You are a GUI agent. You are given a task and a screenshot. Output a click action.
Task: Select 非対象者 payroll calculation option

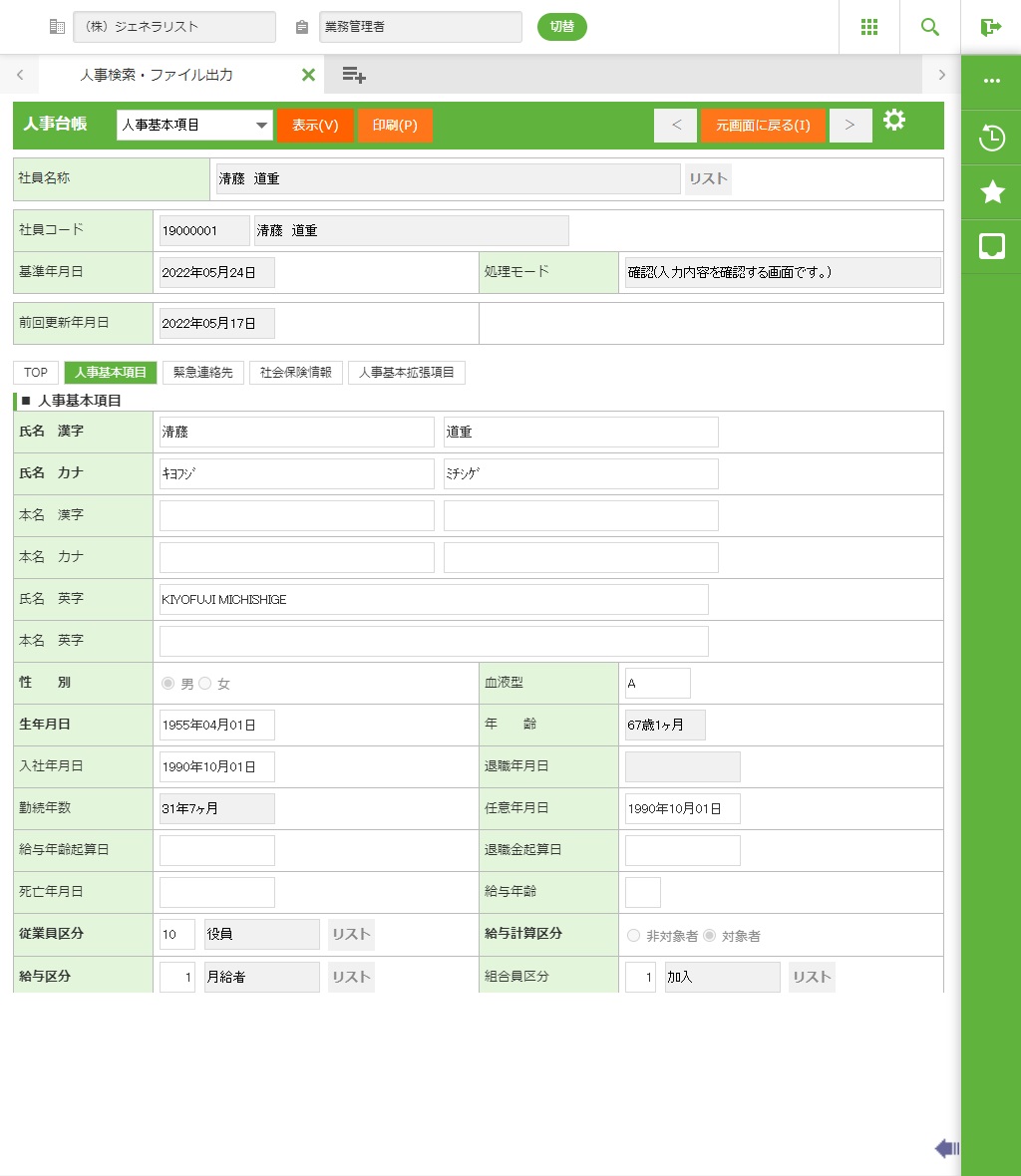633,936
